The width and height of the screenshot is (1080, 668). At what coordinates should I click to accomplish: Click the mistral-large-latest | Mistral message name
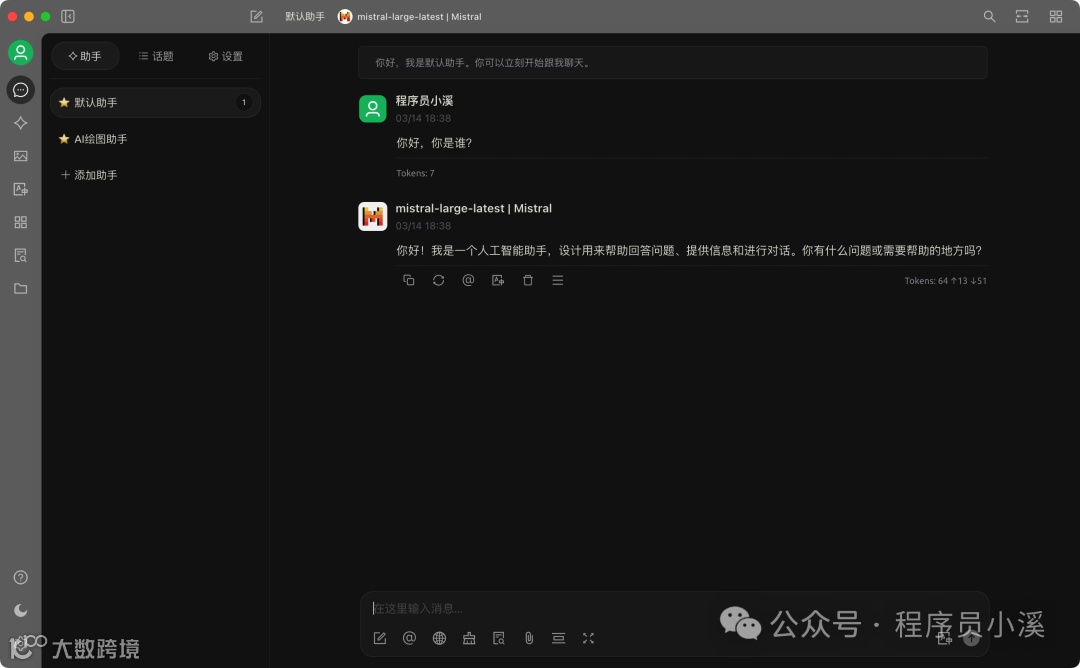point(473,208)
